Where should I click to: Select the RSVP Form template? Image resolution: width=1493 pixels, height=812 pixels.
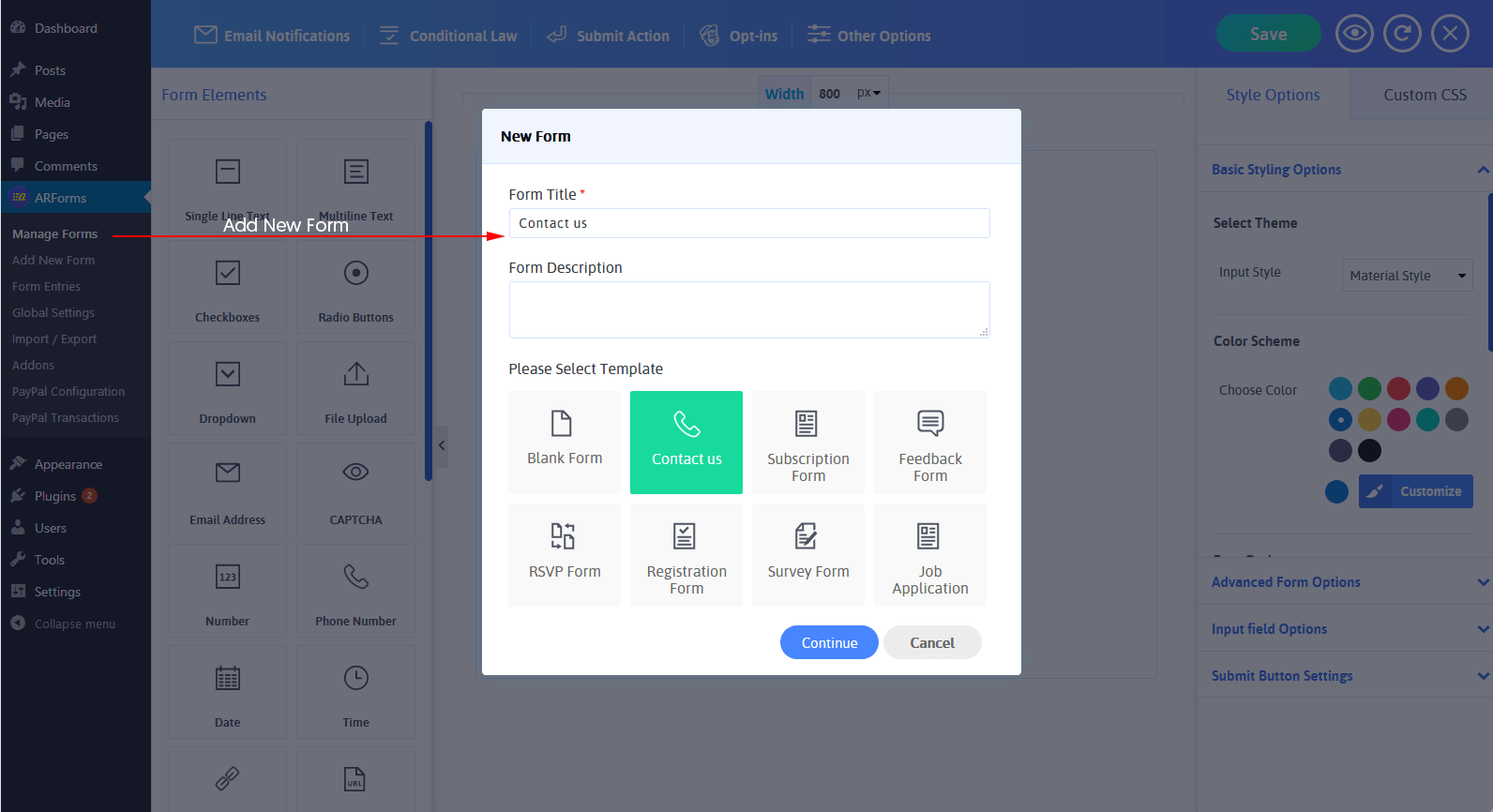click(x=565, y=554)
